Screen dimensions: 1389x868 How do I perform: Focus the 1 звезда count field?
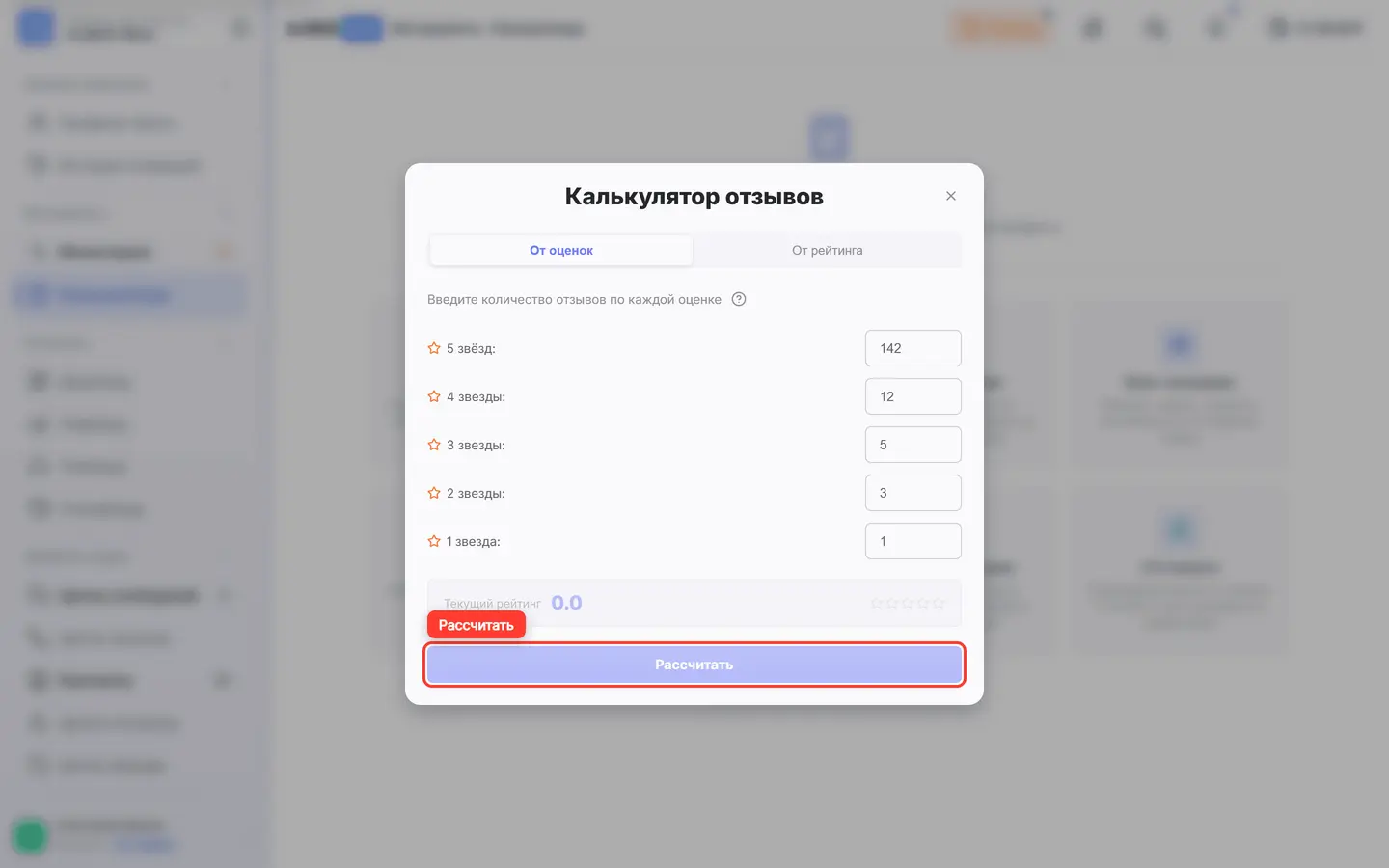[x=913, y=541]
